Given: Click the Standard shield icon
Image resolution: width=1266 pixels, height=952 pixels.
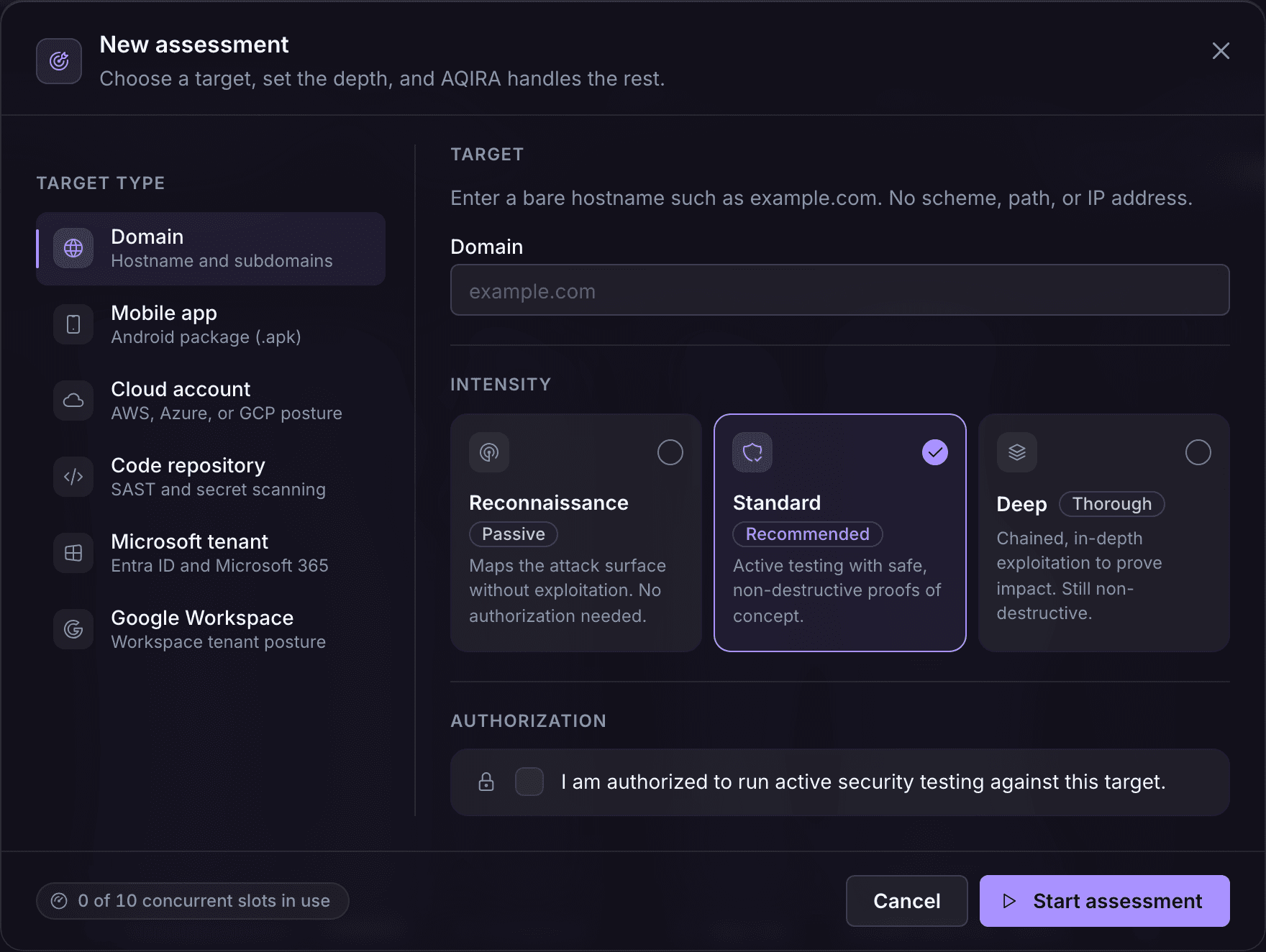Looking at the screenshot, I should (752, 452).
